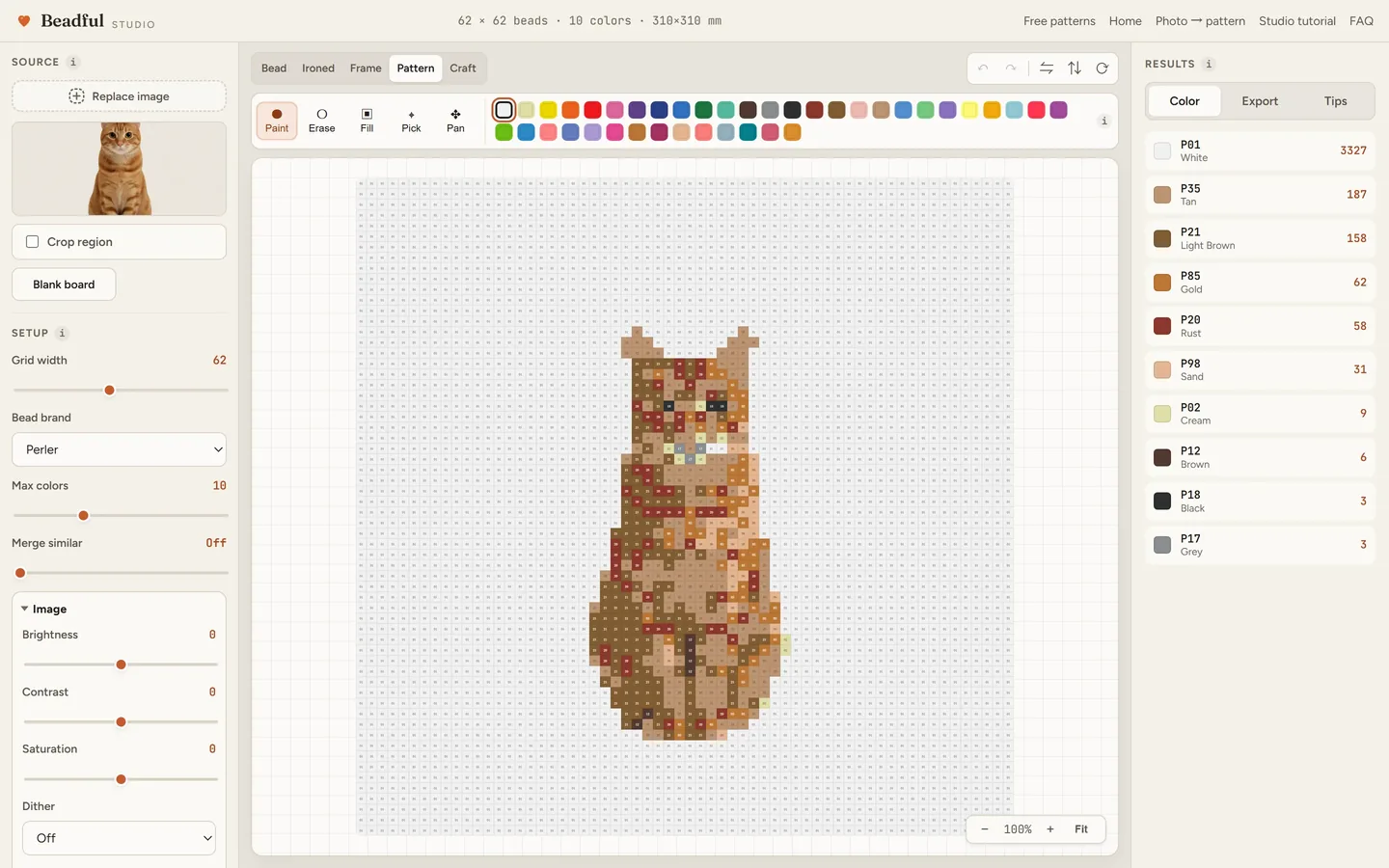This screenshot has height=868, width=1389.
Task: Click the Beadful heart logo
Action: click(24, 21)
